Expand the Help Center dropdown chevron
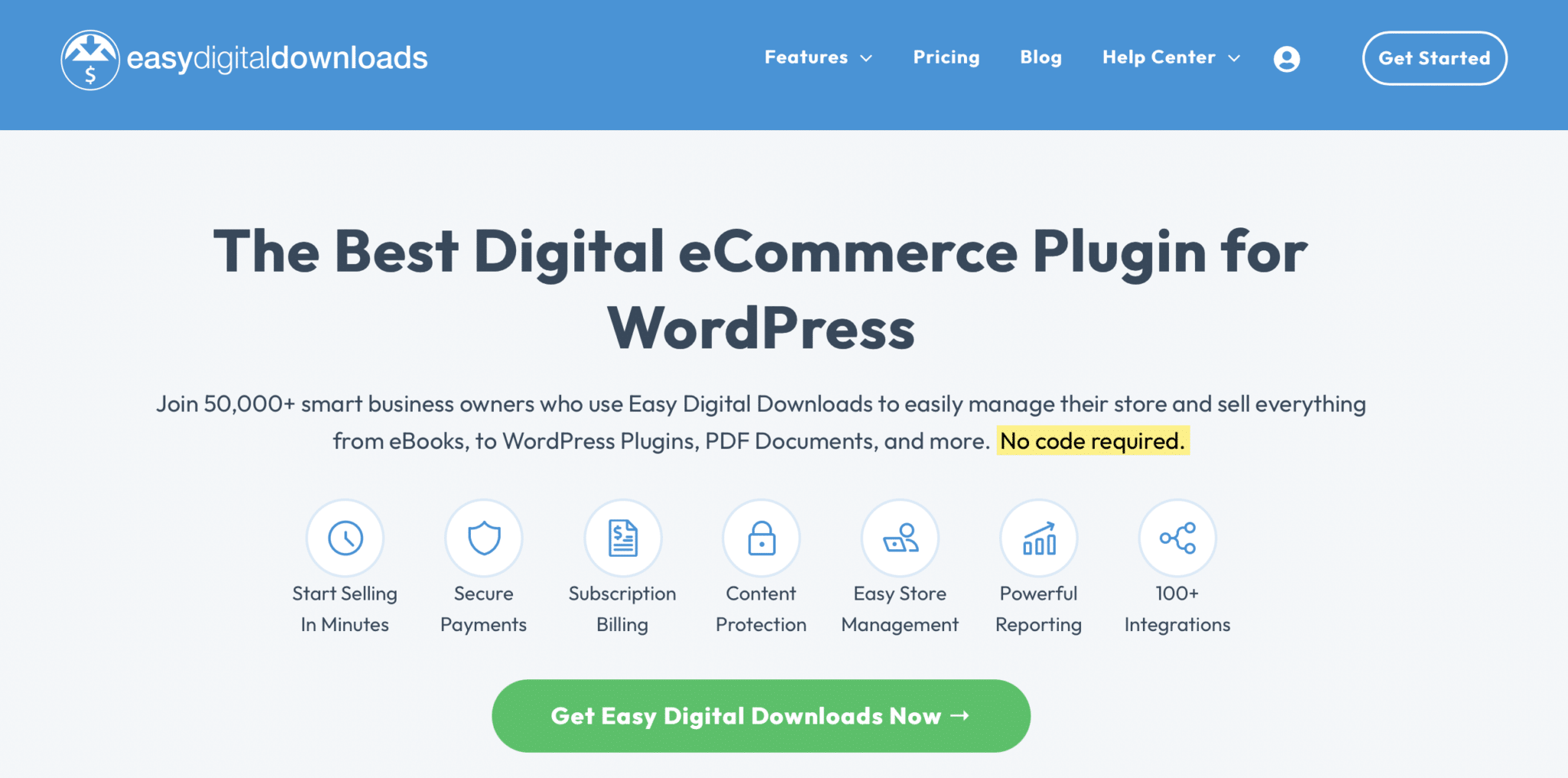The height and width of the screenshot is (778, 1568). click(x=1234, y=59)
